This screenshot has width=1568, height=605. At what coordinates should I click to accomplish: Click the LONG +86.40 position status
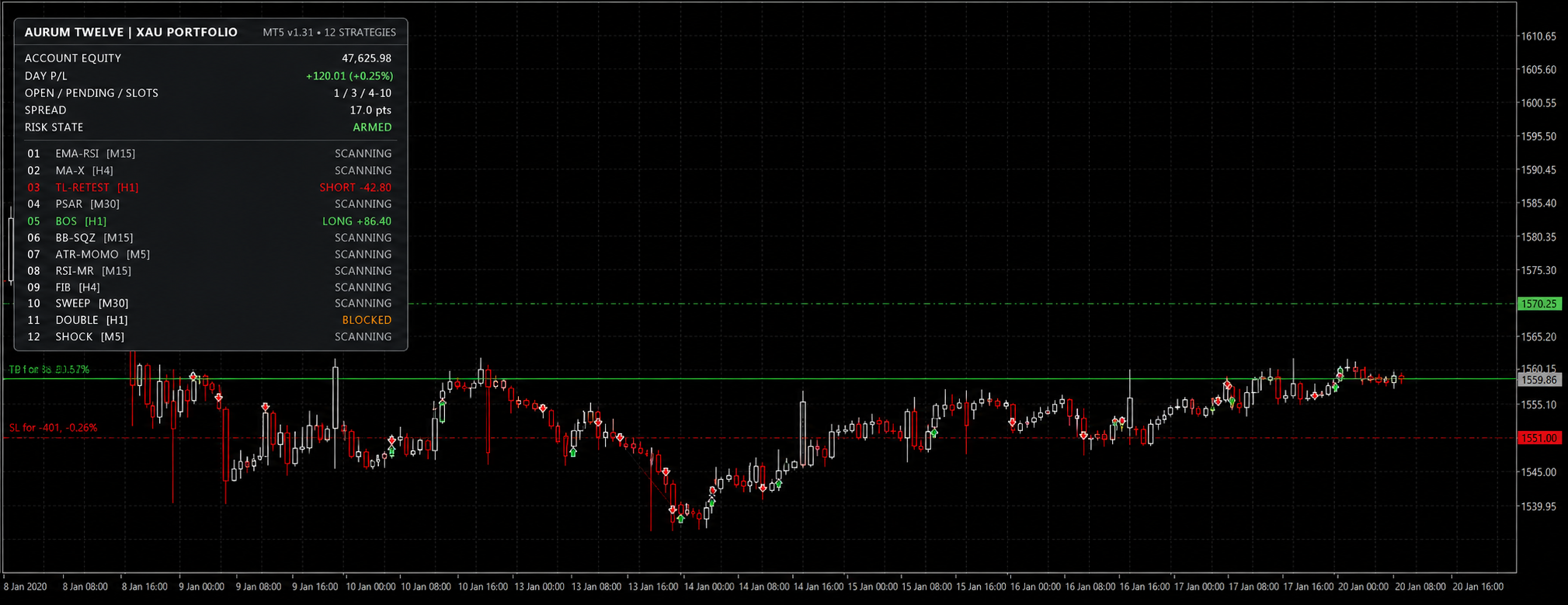click(x=357, y=221)
